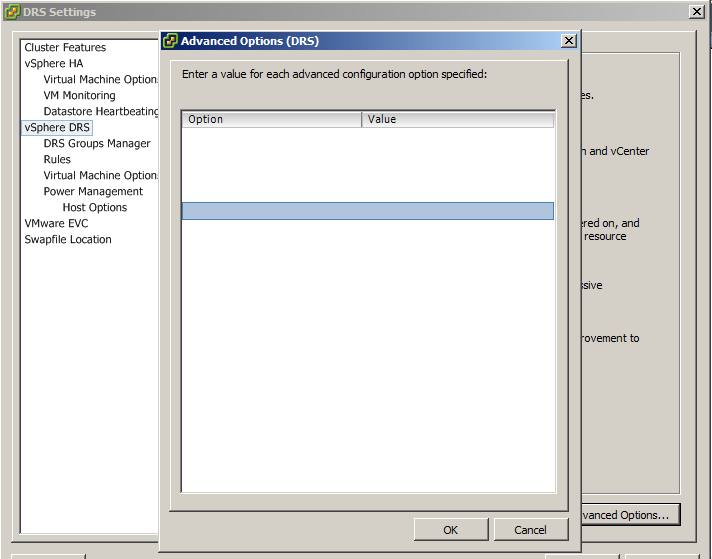Click the Advanced Options dialog title icon
Viewport: 712px width, 559px height.
point(170,41)
